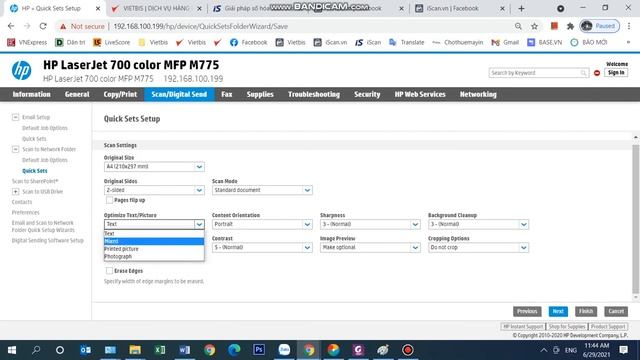This screenshot has width=640, height=360.
Task: Click the Sign In button
Action: (x=616, y=73)
